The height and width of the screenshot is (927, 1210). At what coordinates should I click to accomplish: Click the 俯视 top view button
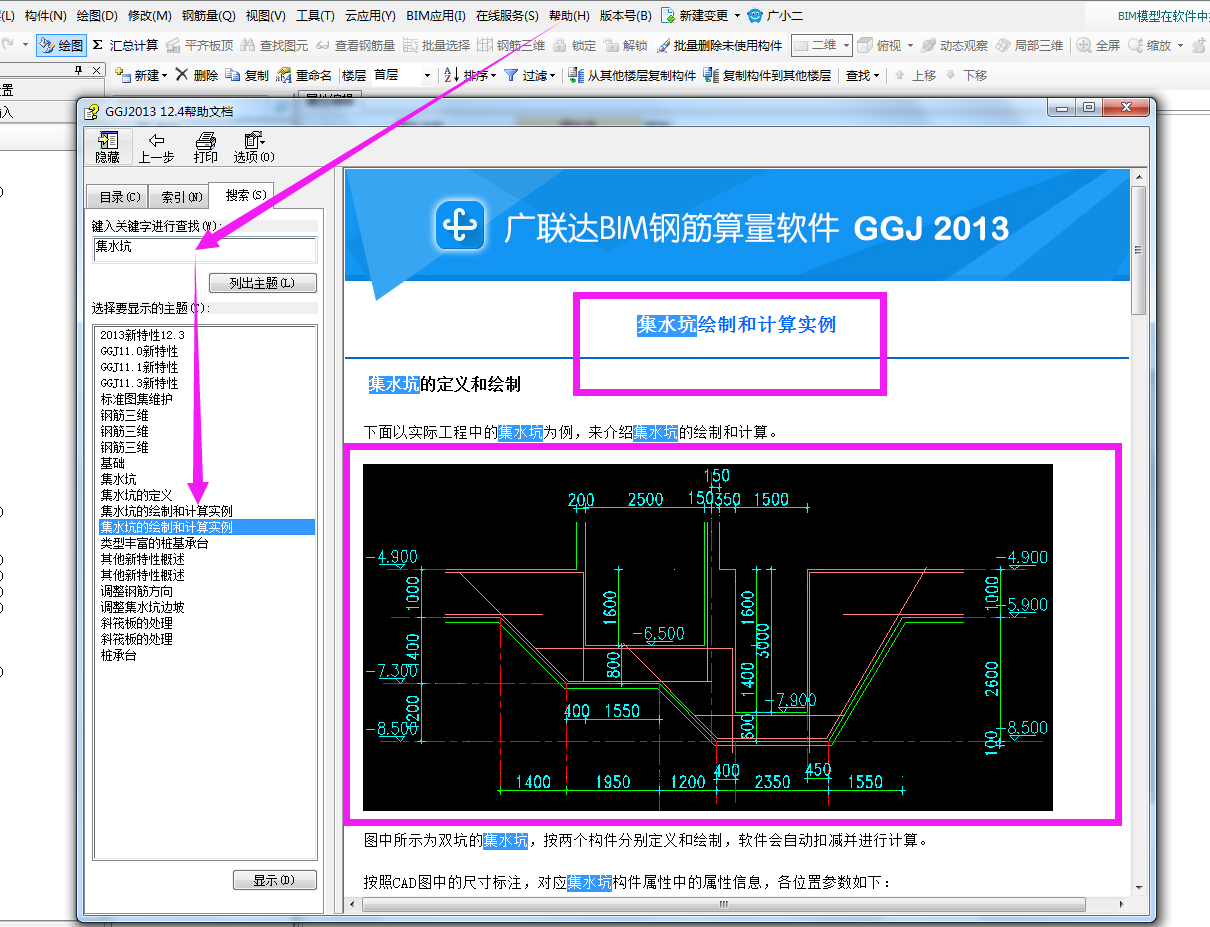coord(881,46)
